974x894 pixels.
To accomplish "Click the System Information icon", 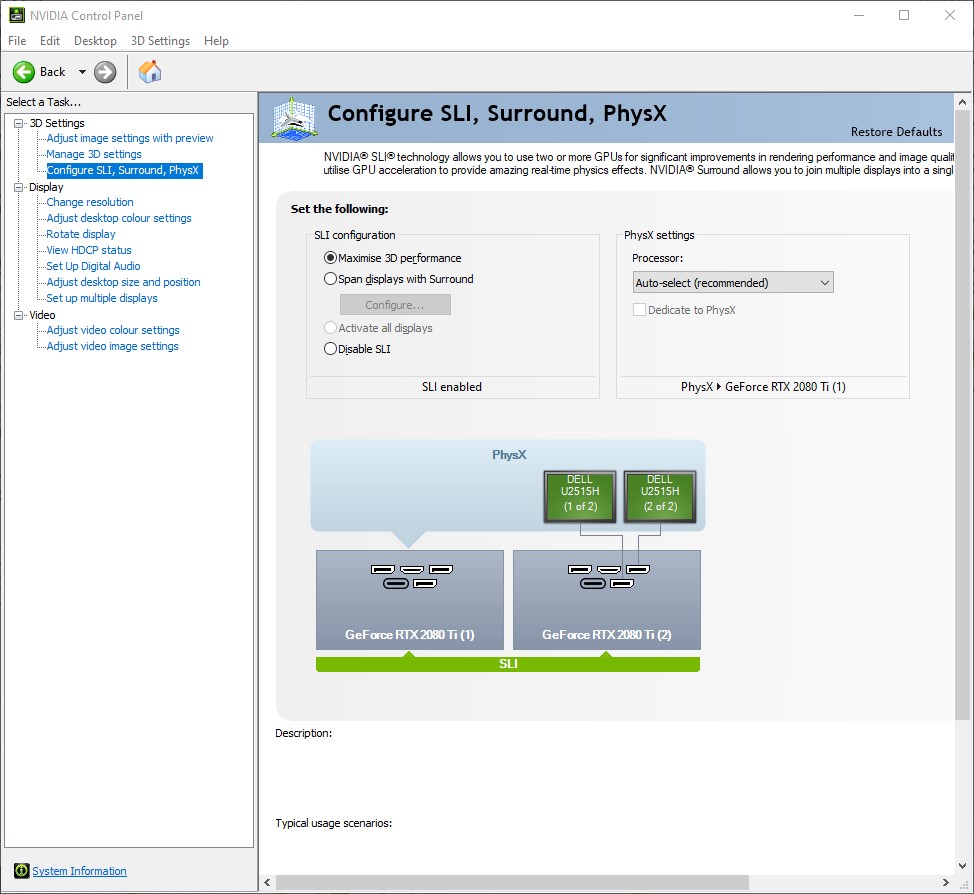I will tap(22, 870).
